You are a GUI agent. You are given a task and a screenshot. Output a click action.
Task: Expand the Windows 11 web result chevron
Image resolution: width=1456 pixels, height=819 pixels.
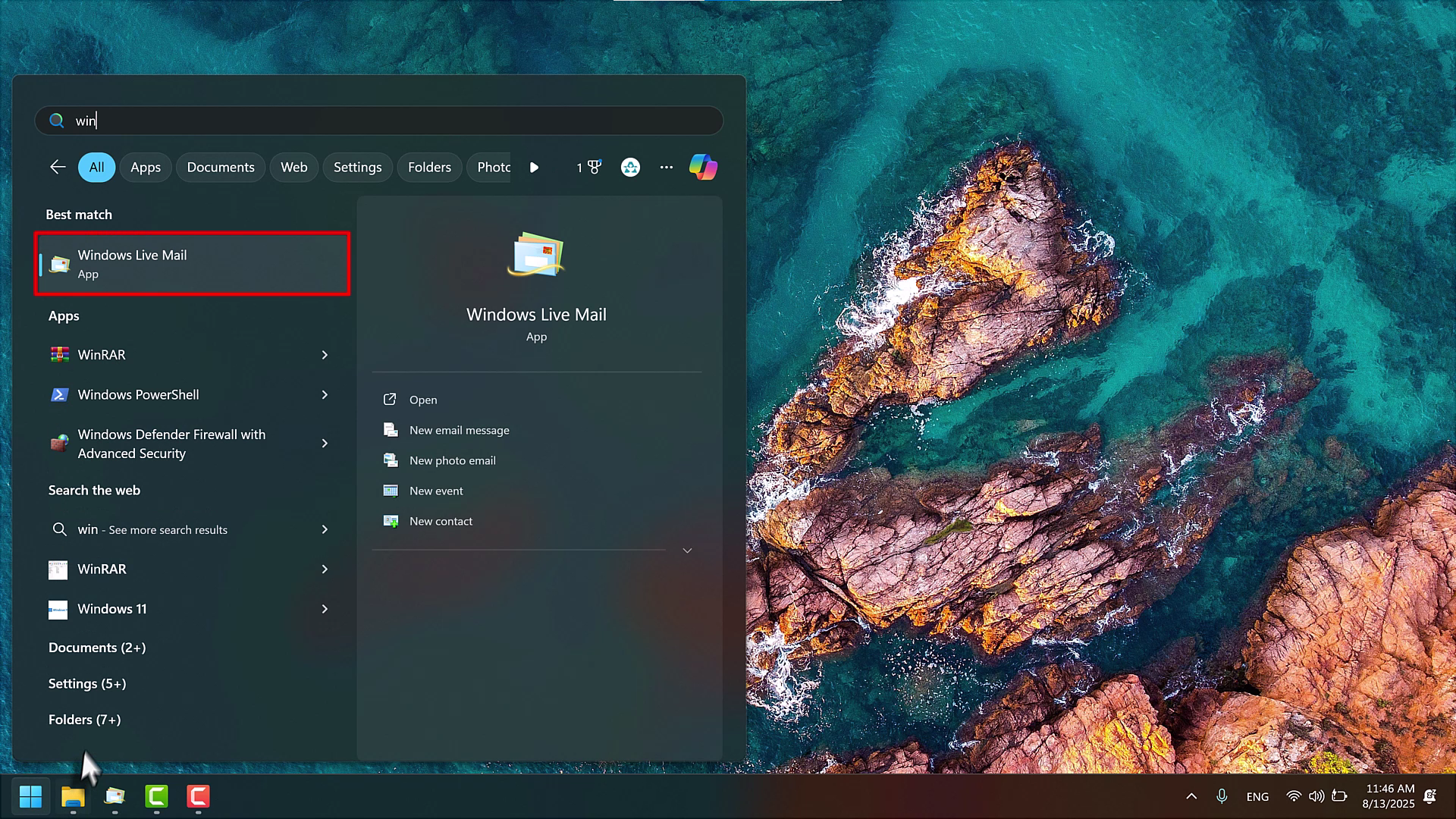(x=325, y=609)
